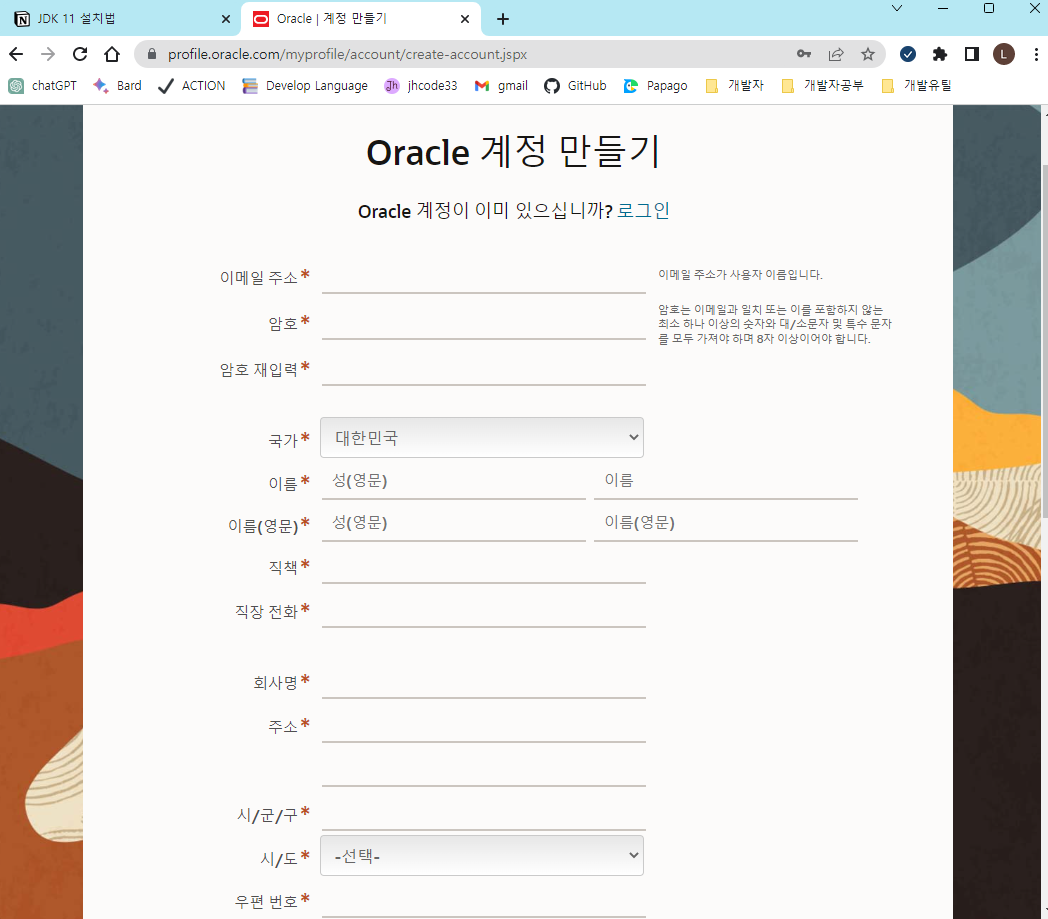The image size is (1048, 919).
Task: Click the 암호 재입력 field
Action: pos(483,368)
